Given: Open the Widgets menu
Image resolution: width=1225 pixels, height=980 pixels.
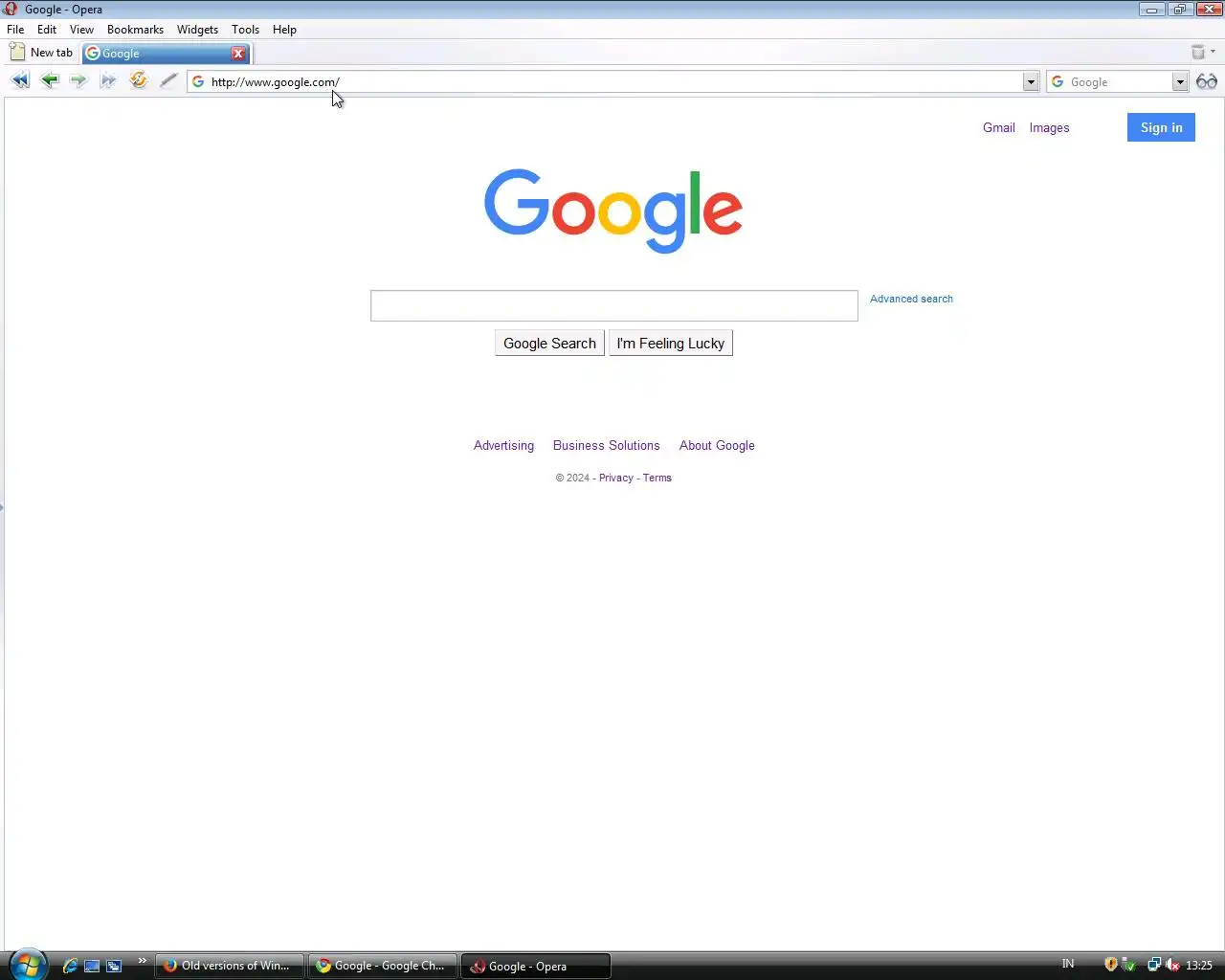Looking at the screenshot, I should [197, 29].
